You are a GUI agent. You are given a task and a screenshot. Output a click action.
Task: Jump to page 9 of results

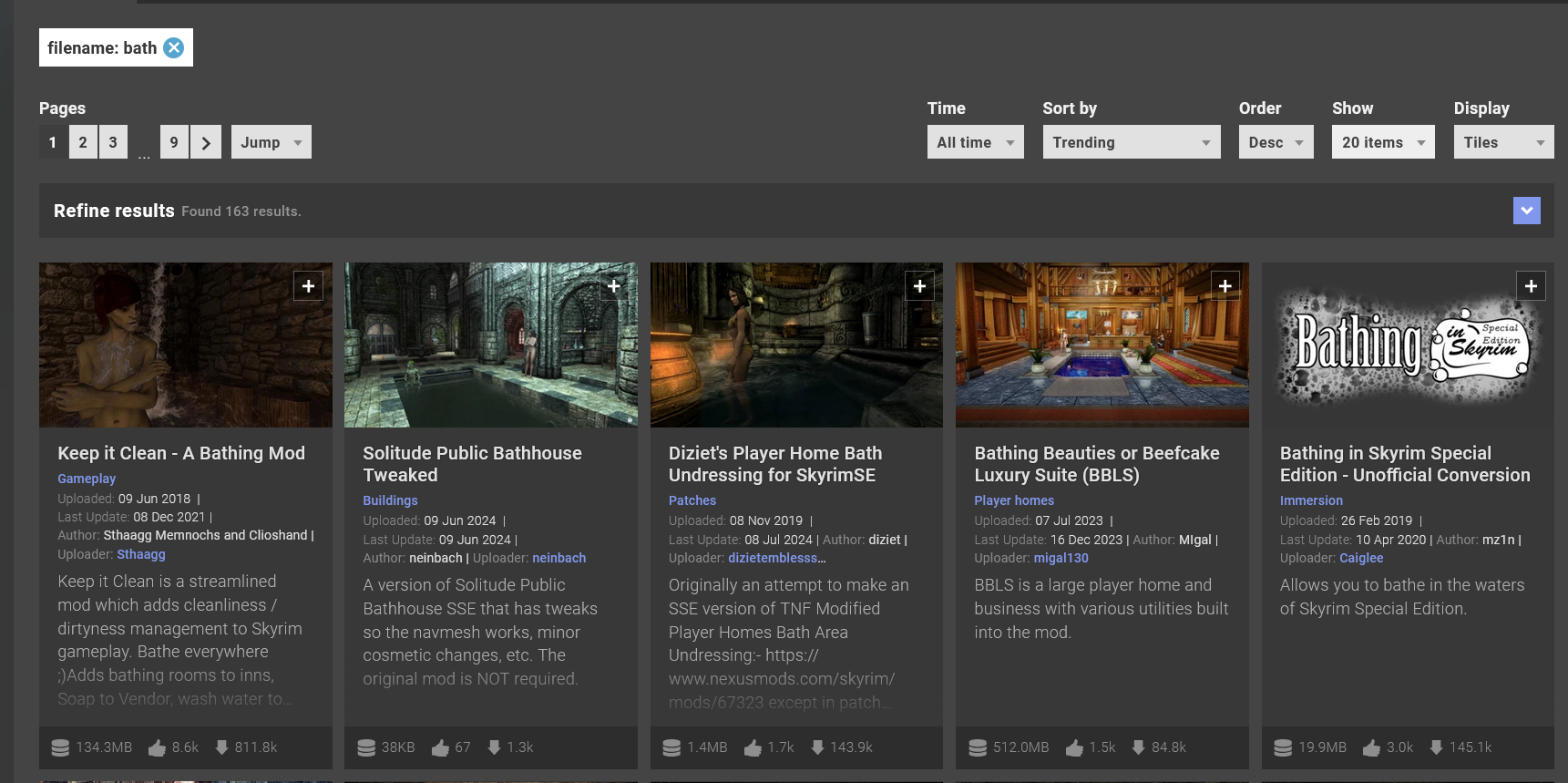174,142
